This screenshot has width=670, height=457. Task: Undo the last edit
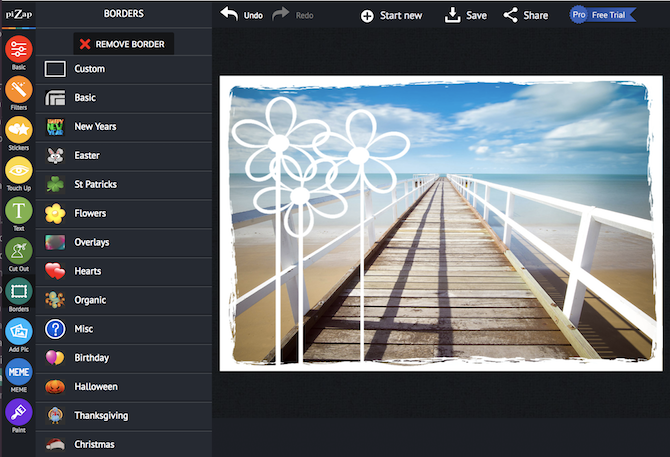[x=242, y=15]
